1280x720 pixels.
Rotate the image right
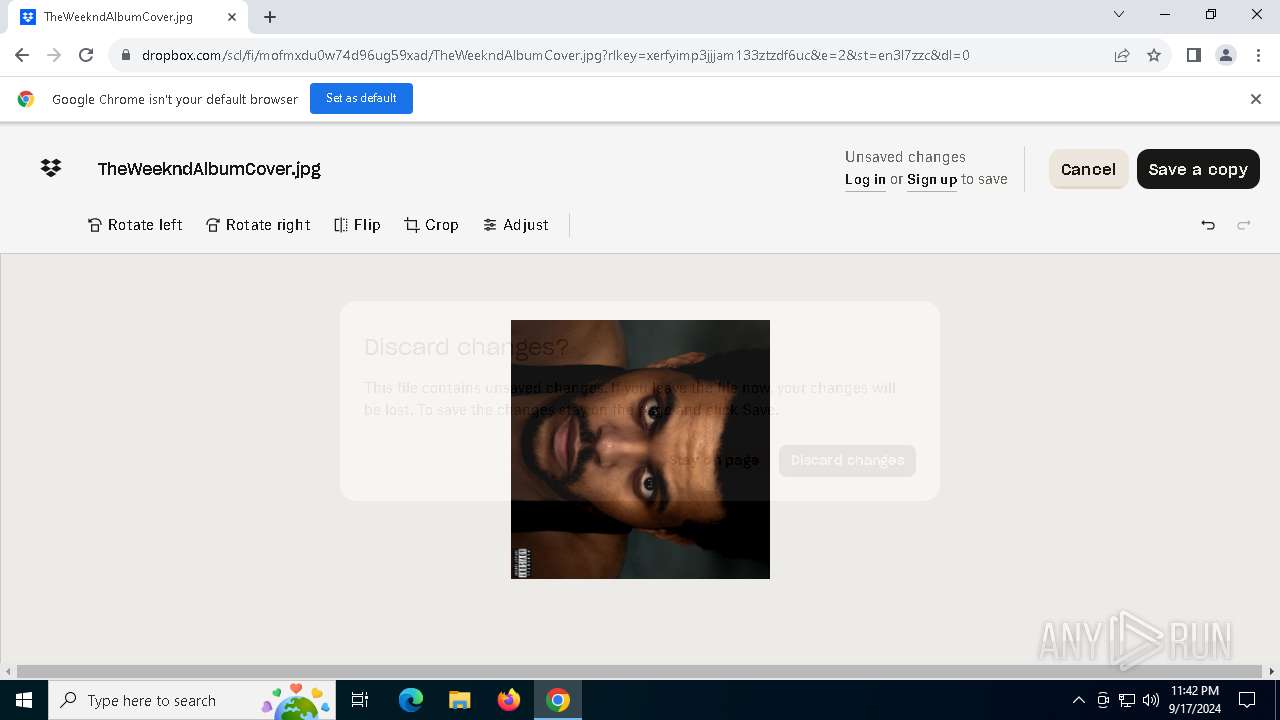(258, 225)
